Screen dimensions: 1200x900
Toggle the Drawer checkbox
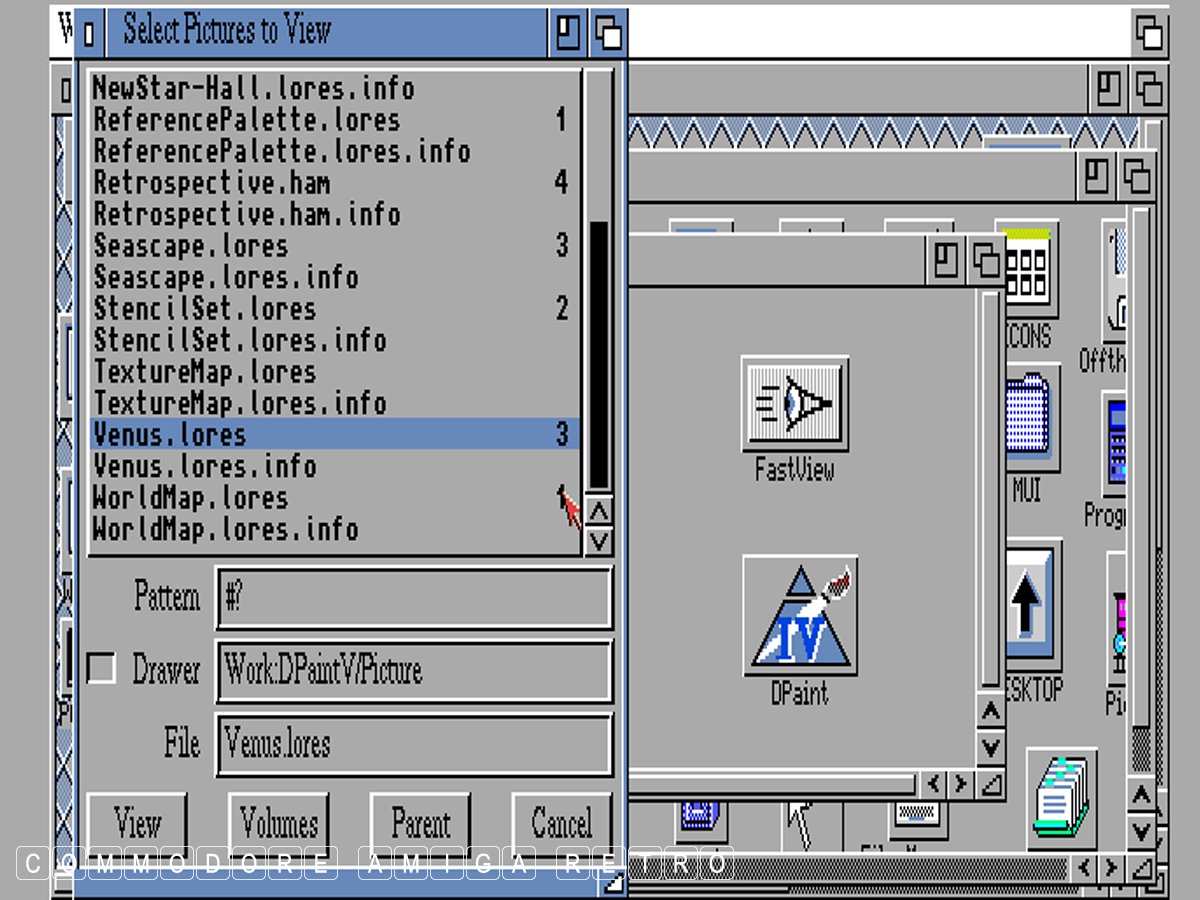click(x=101, y=668)
